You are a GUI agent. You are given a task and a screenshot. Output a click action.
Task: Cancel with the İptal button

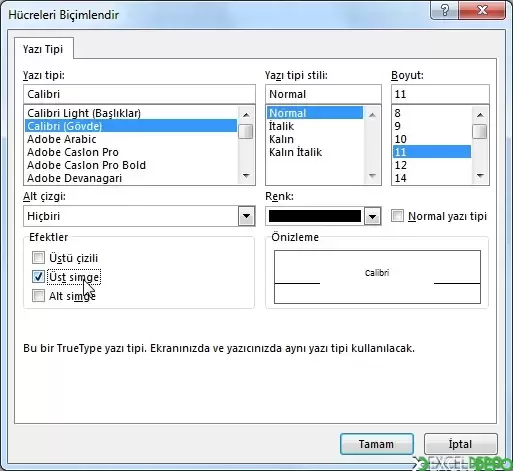tap(460, 444)
